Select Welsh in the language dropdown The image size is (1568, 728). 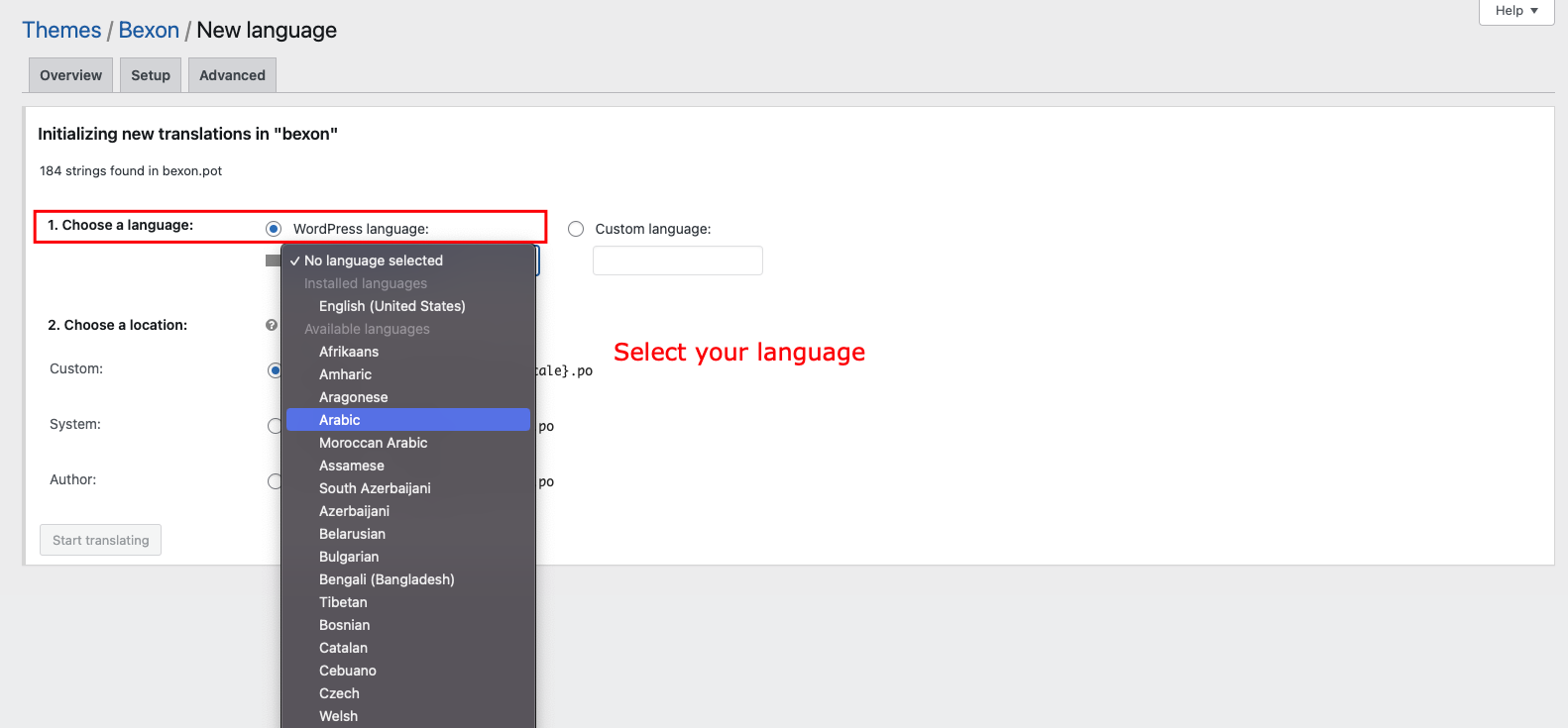(x=338, y=716)
